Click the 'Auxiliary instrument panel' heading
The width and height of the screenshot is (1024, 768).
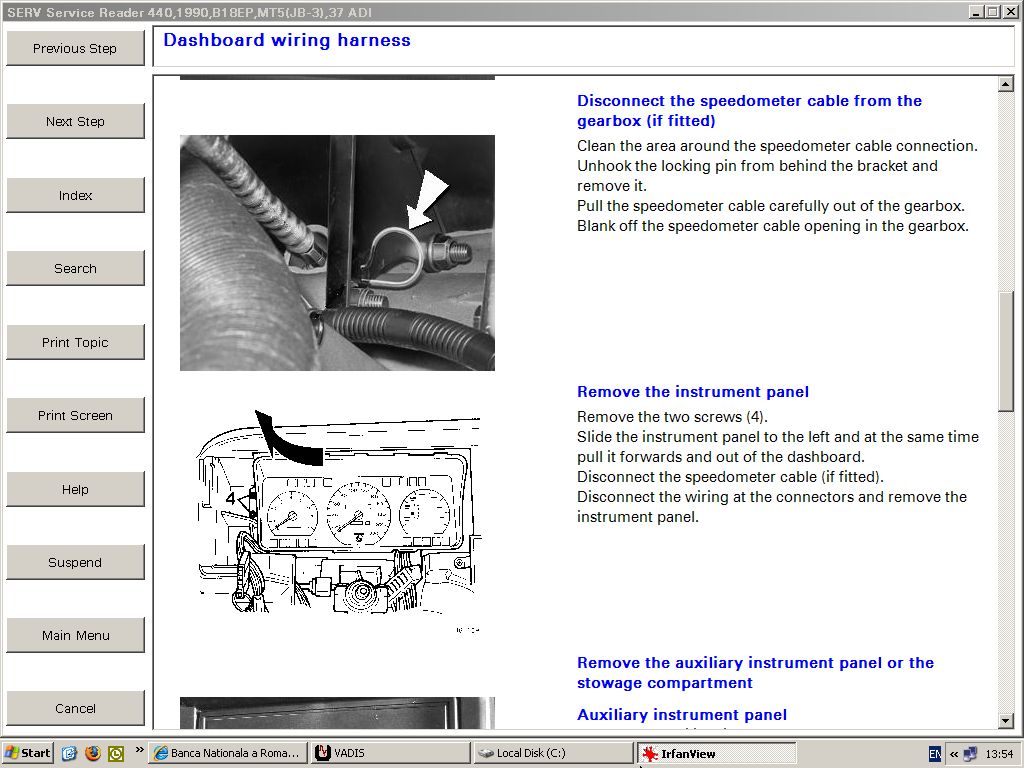pyautogui.click(x=682, y=714)
